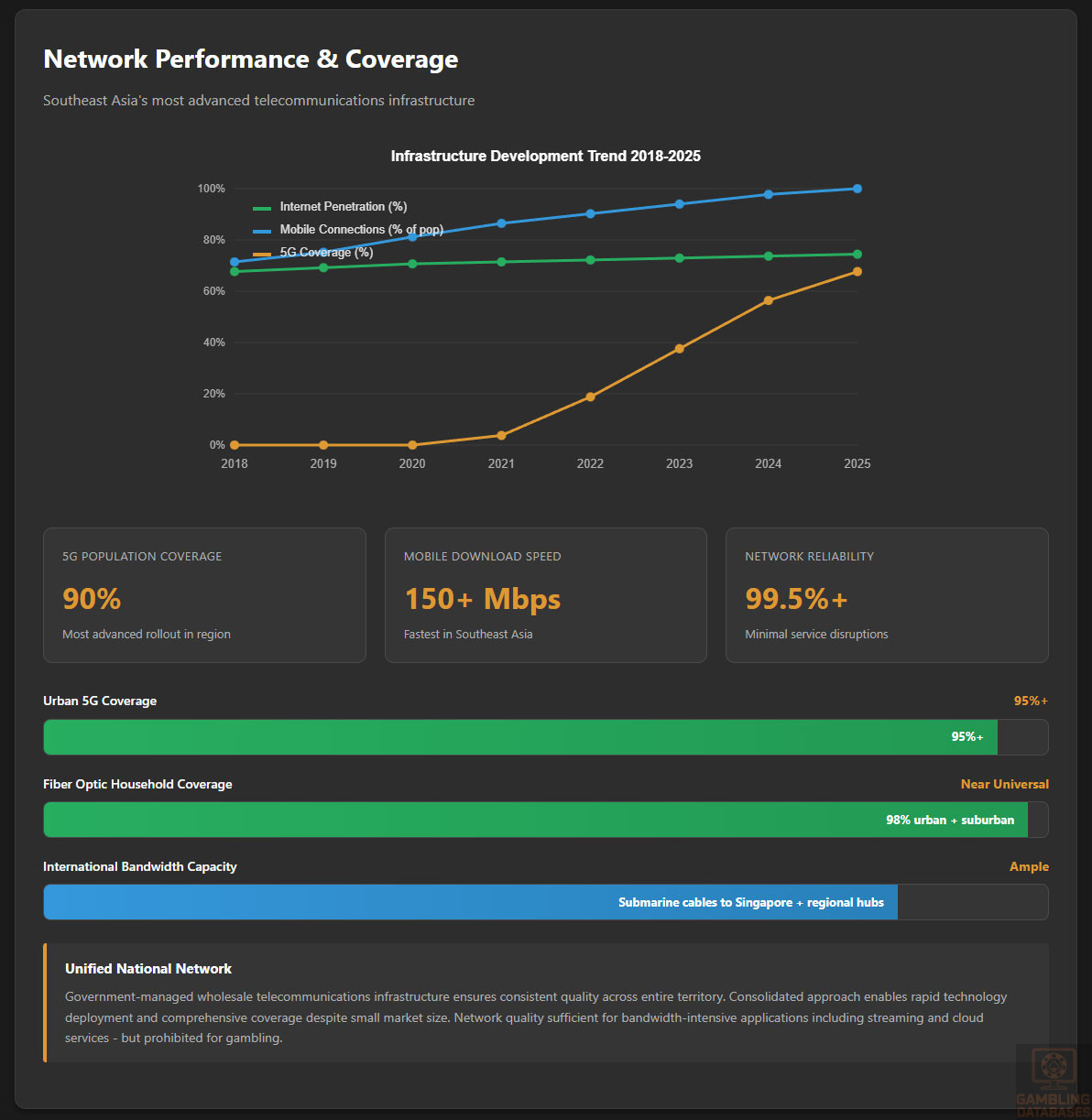Click the chart title Infrastructure Development Trend
Image resolution: width=1092 pixels, height=1120 pixels.
click(x=545, y=157)
